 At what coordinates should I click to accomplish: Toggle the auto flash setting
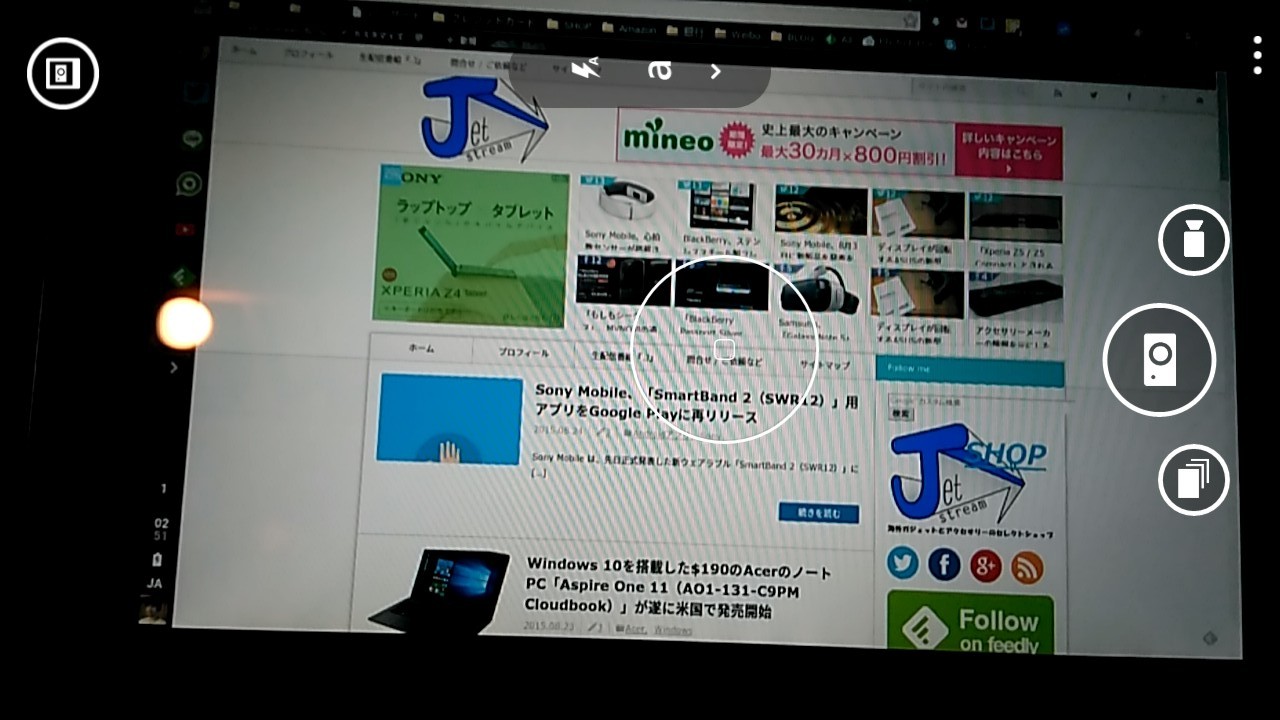[x=585, y=69]
